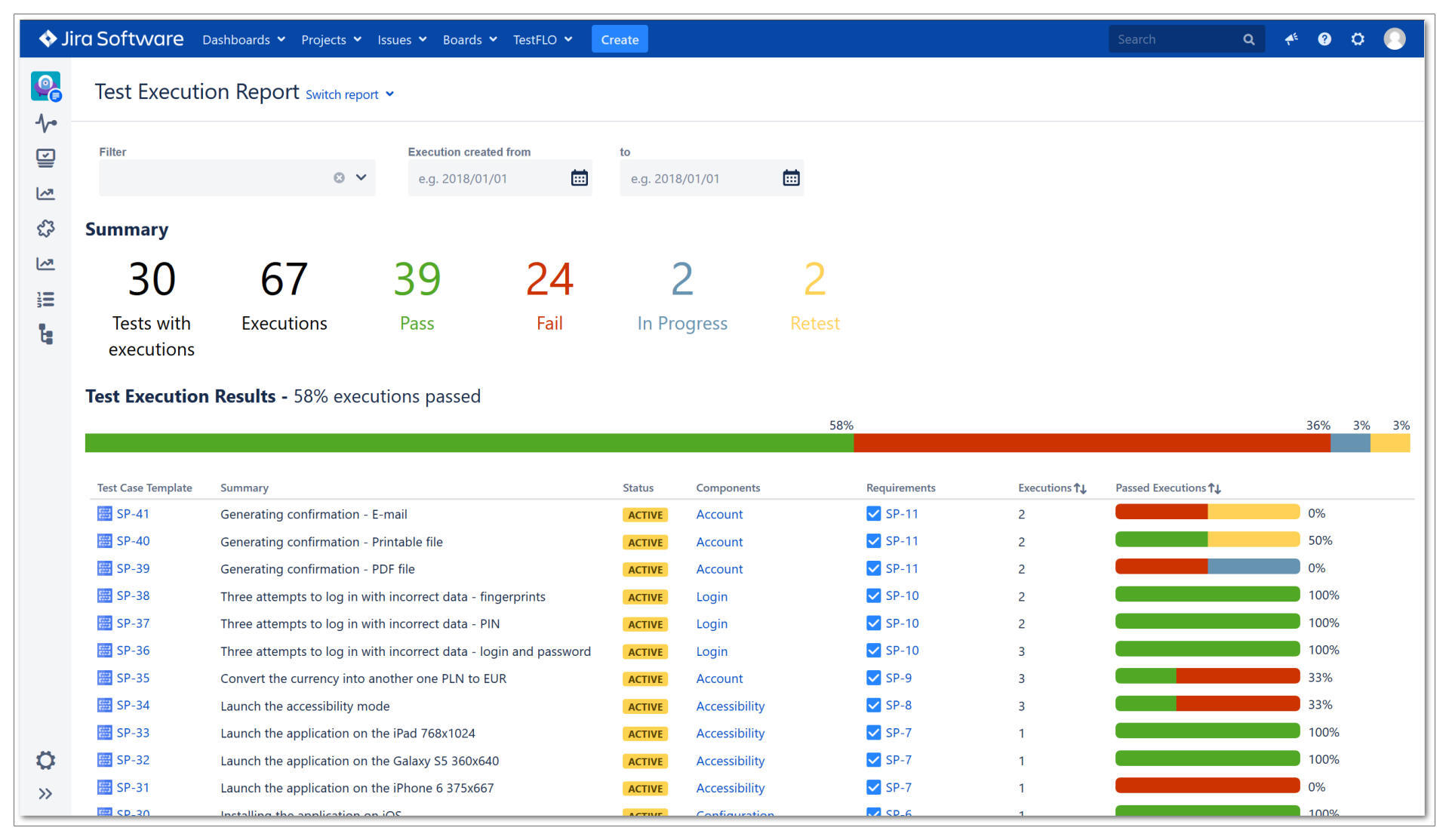Viewport: 1449px width, 840px height.
Task: Click the SP-9 requirement checkbox icon
Action: click(874, 678)
